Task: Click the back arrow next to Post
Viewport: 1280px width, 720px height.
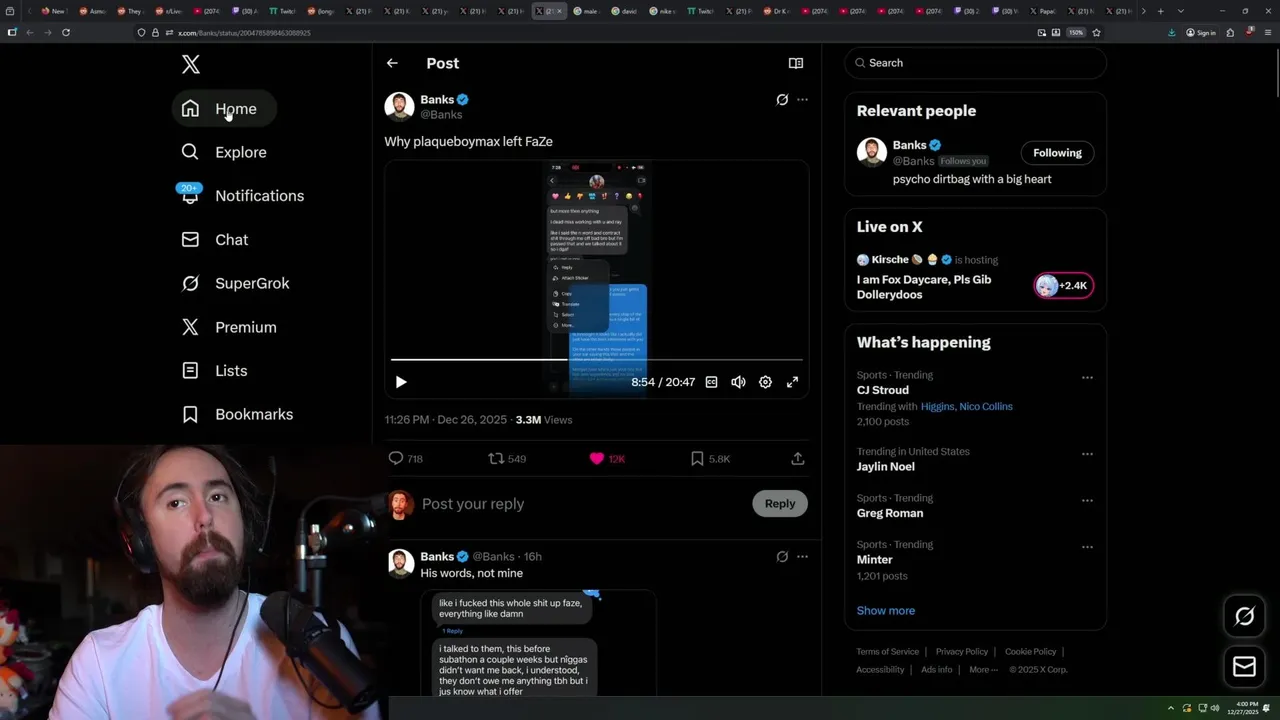Action: pos(392,63)
